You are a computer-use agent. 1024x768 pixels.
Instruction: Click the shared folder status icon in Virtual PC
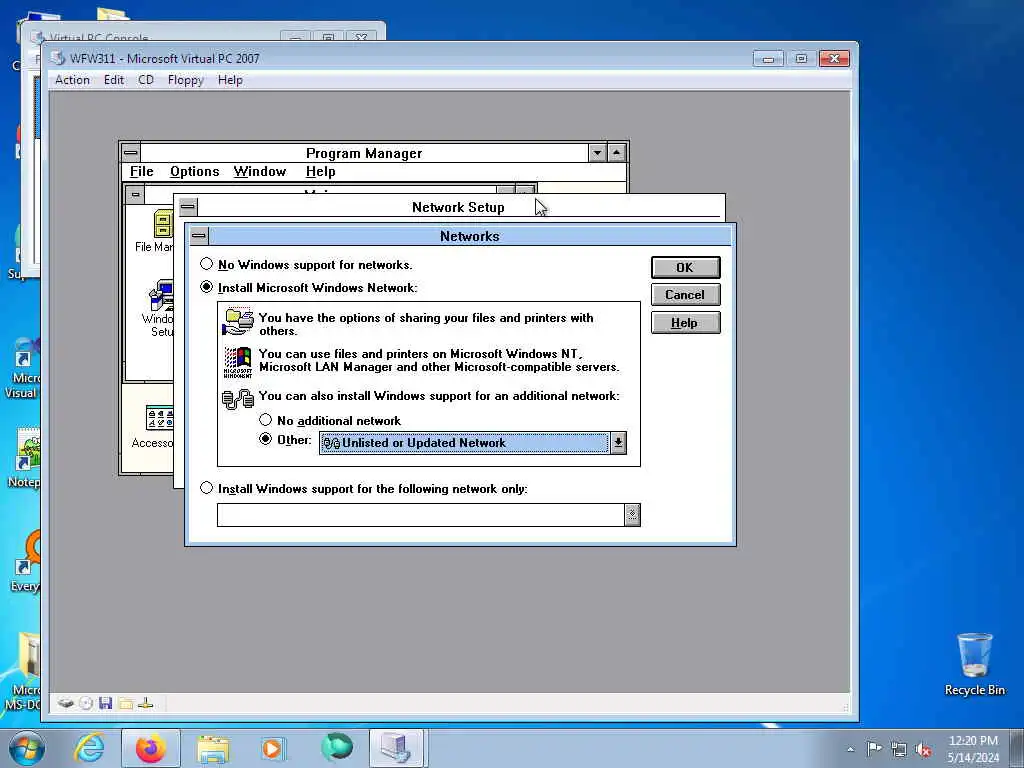(126, 703)
